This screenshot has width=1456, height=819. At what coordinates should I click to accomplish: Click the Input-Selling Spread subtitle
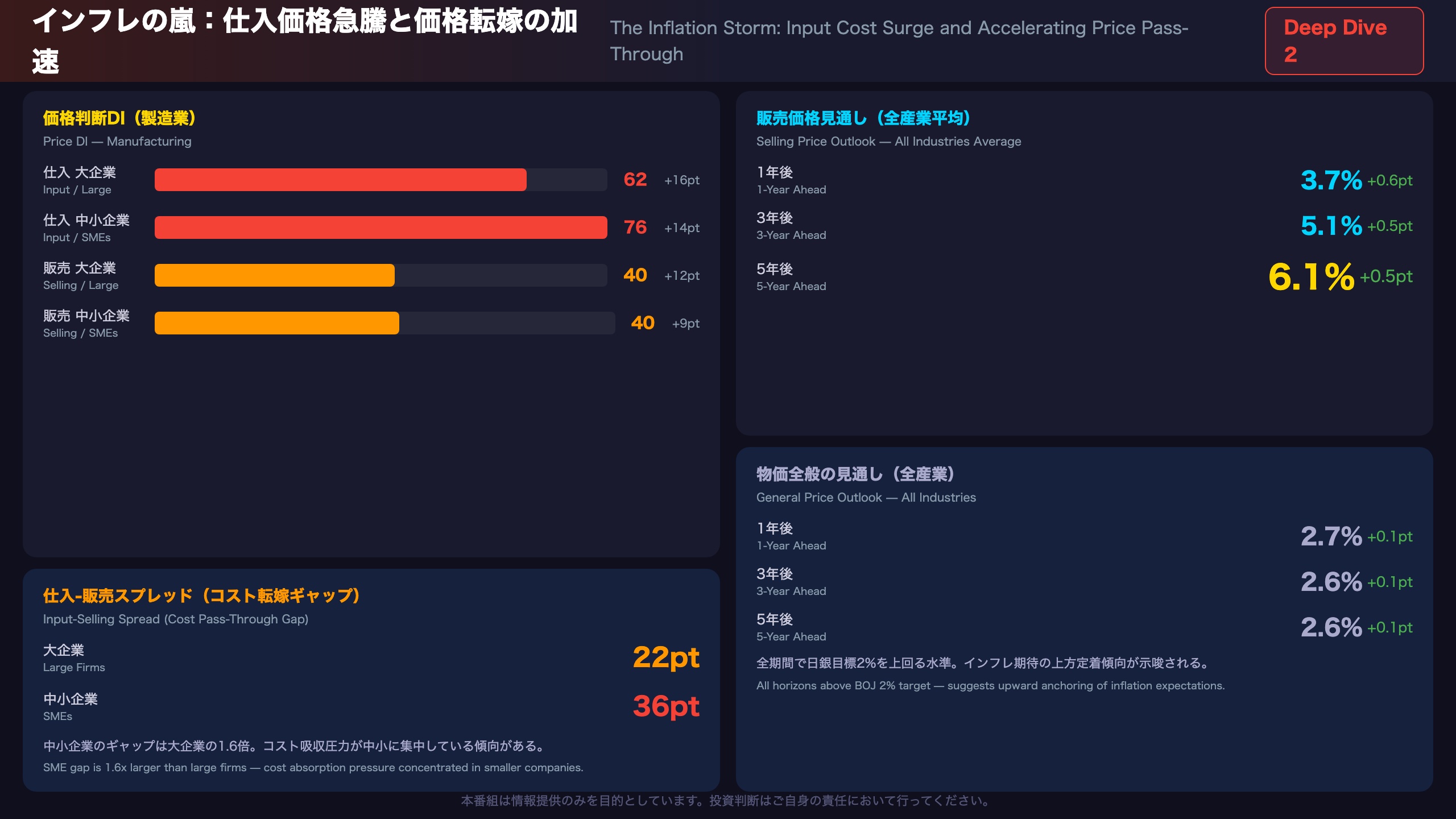click(x=176, y=619)
